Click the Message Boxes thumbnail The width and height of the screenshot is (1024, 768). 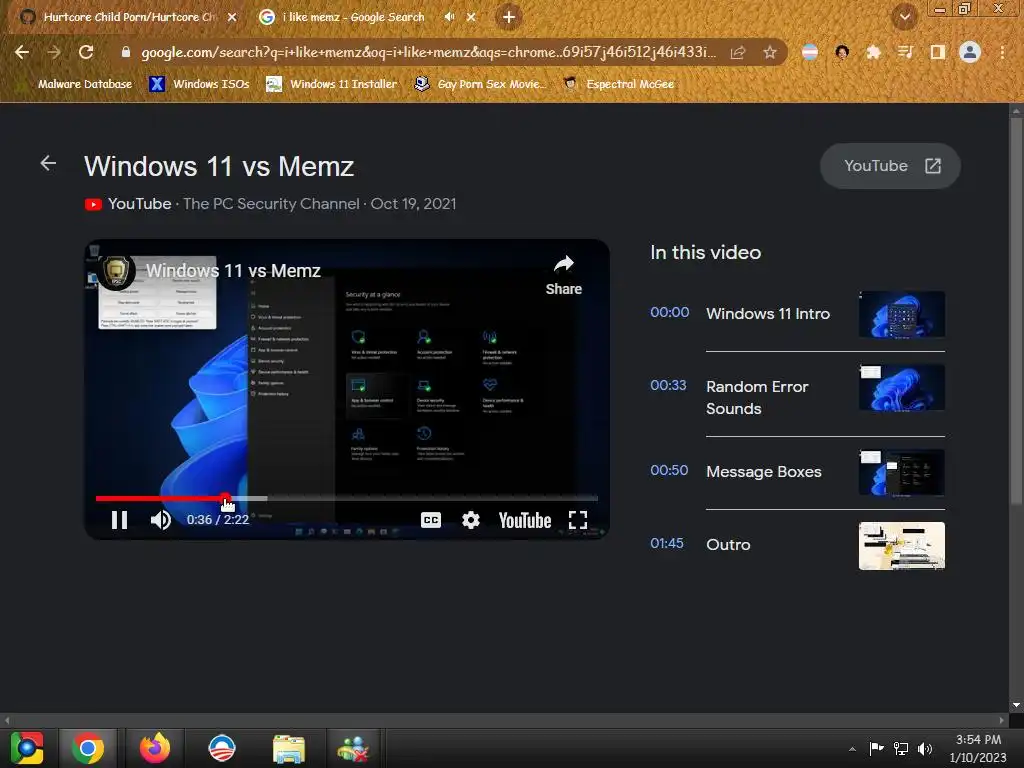pos(902,472)
